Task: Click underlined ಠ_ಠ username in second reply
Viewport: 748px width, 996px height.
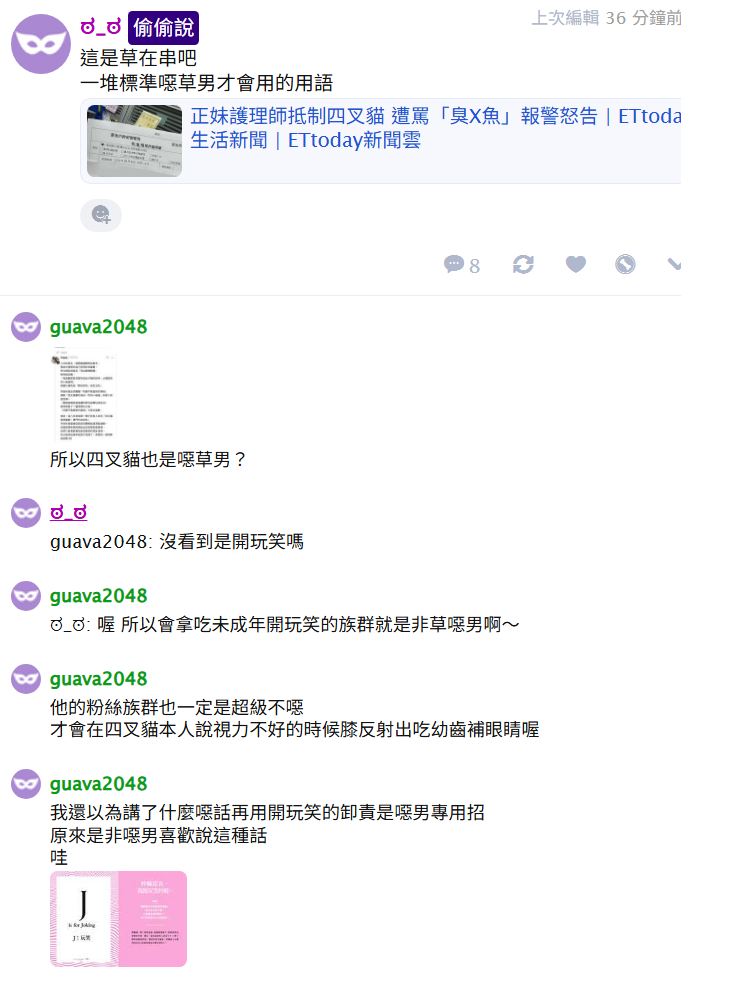Action: tap(69, 513)
